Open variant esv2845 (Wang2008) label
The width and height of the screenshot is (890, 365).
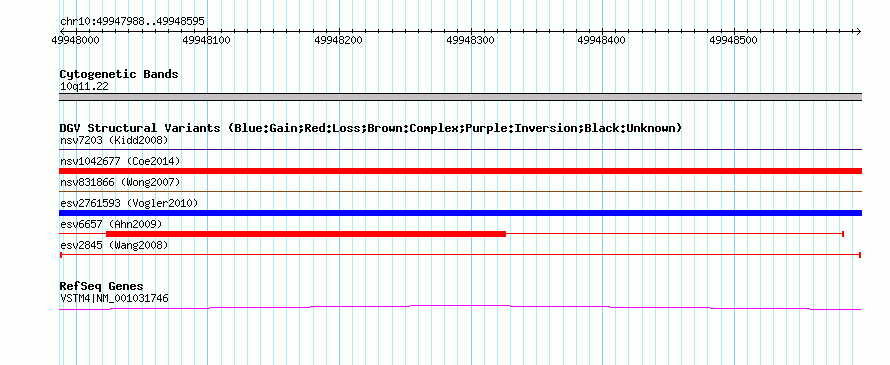point(114,245)
